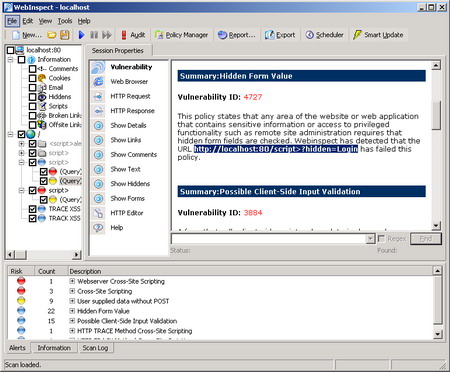Open the File menu
Image resolution: width=450 pixels, height=372 pixels.
(12, 21)
